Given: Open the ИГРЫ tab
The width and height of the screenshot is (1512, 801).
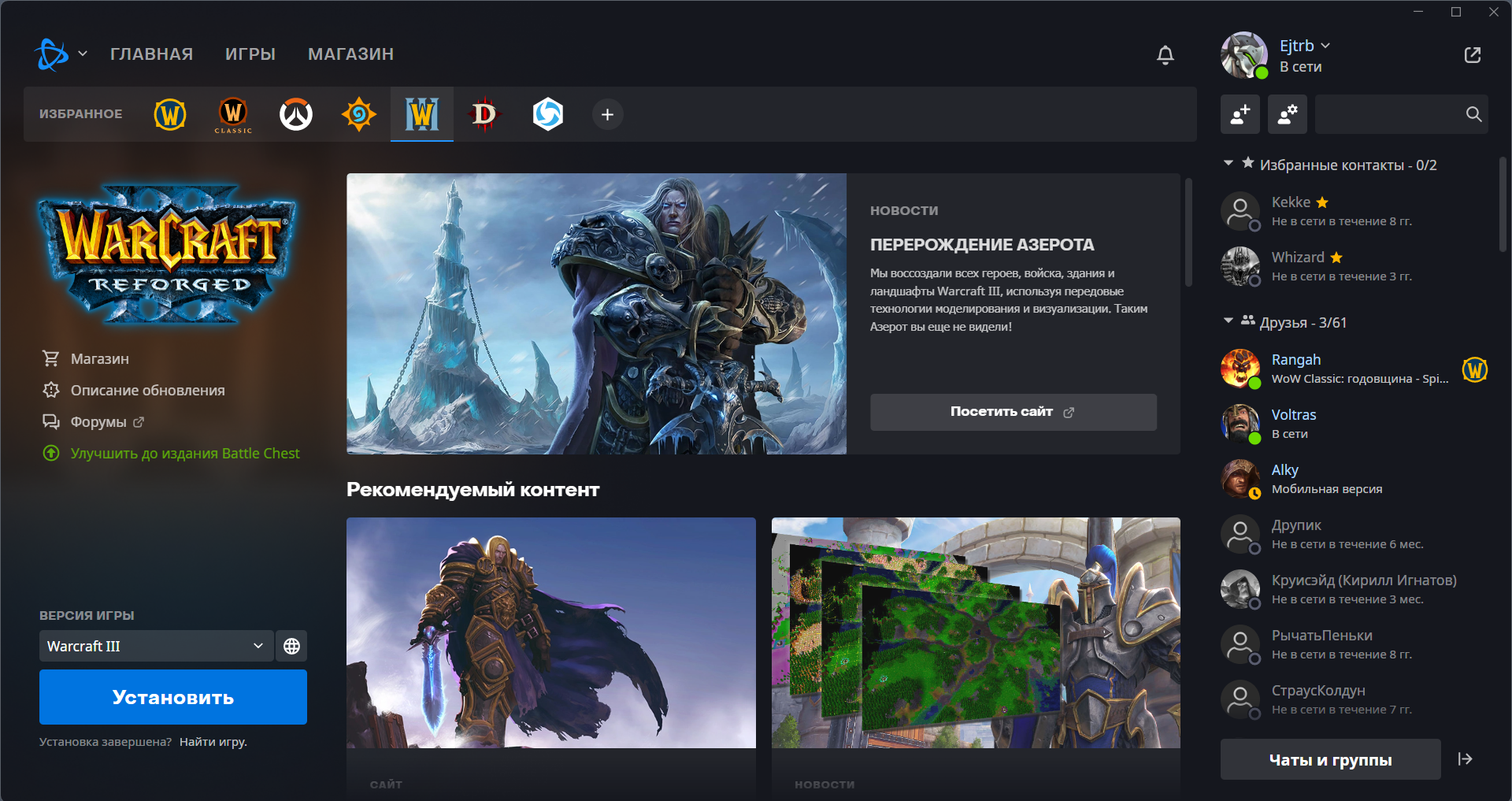Looking at the screenshot, I should (x=250, y=54).
